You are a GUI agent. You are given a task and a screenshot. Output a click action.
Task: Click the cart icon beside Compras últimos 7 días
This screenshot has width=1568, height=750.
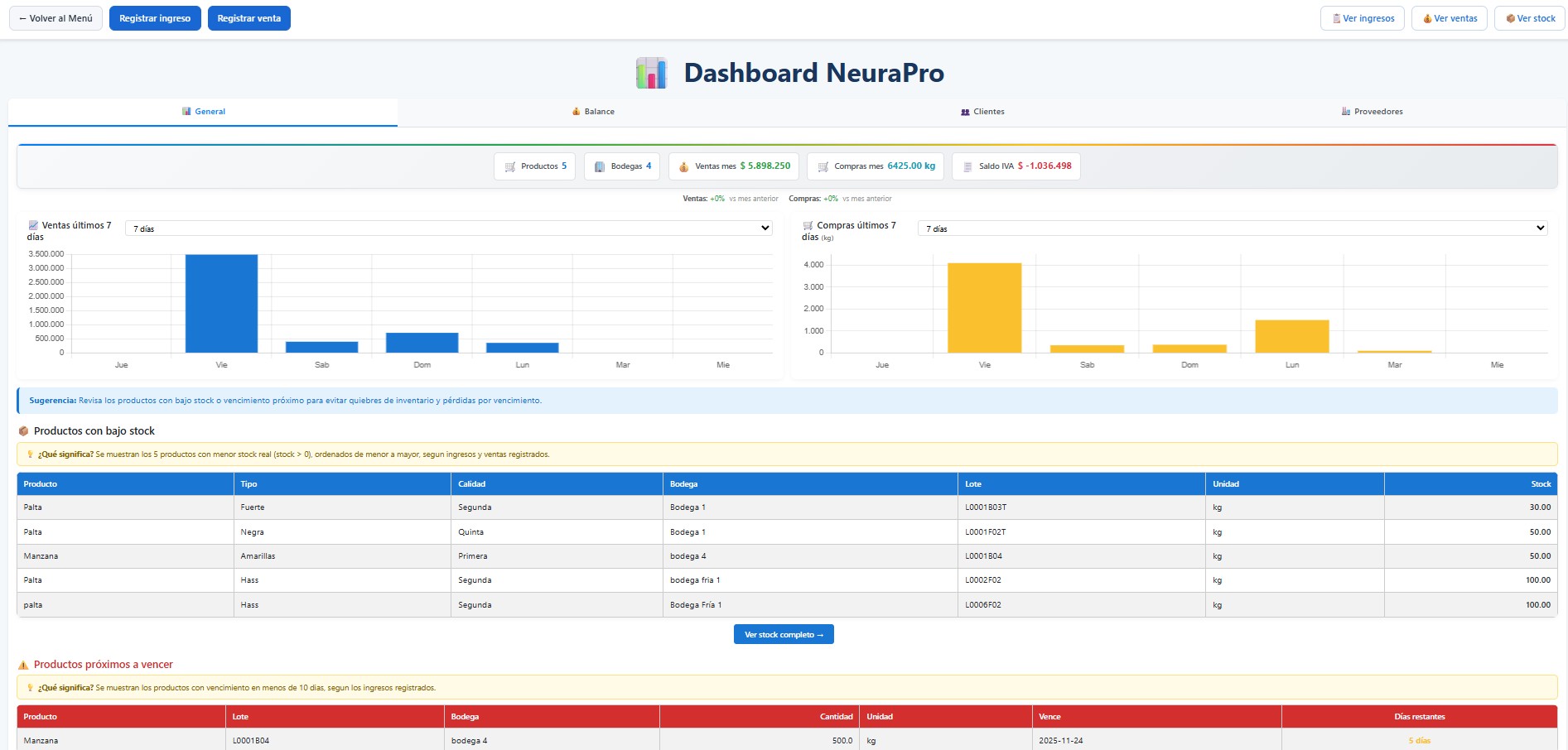[x=805, y=224]
